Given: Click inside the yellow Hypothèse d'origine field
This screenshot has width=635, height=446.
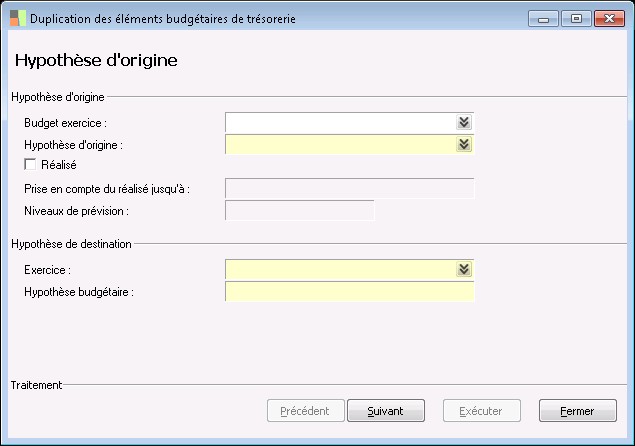Looking at the screenshot, I should coord(340,144).
